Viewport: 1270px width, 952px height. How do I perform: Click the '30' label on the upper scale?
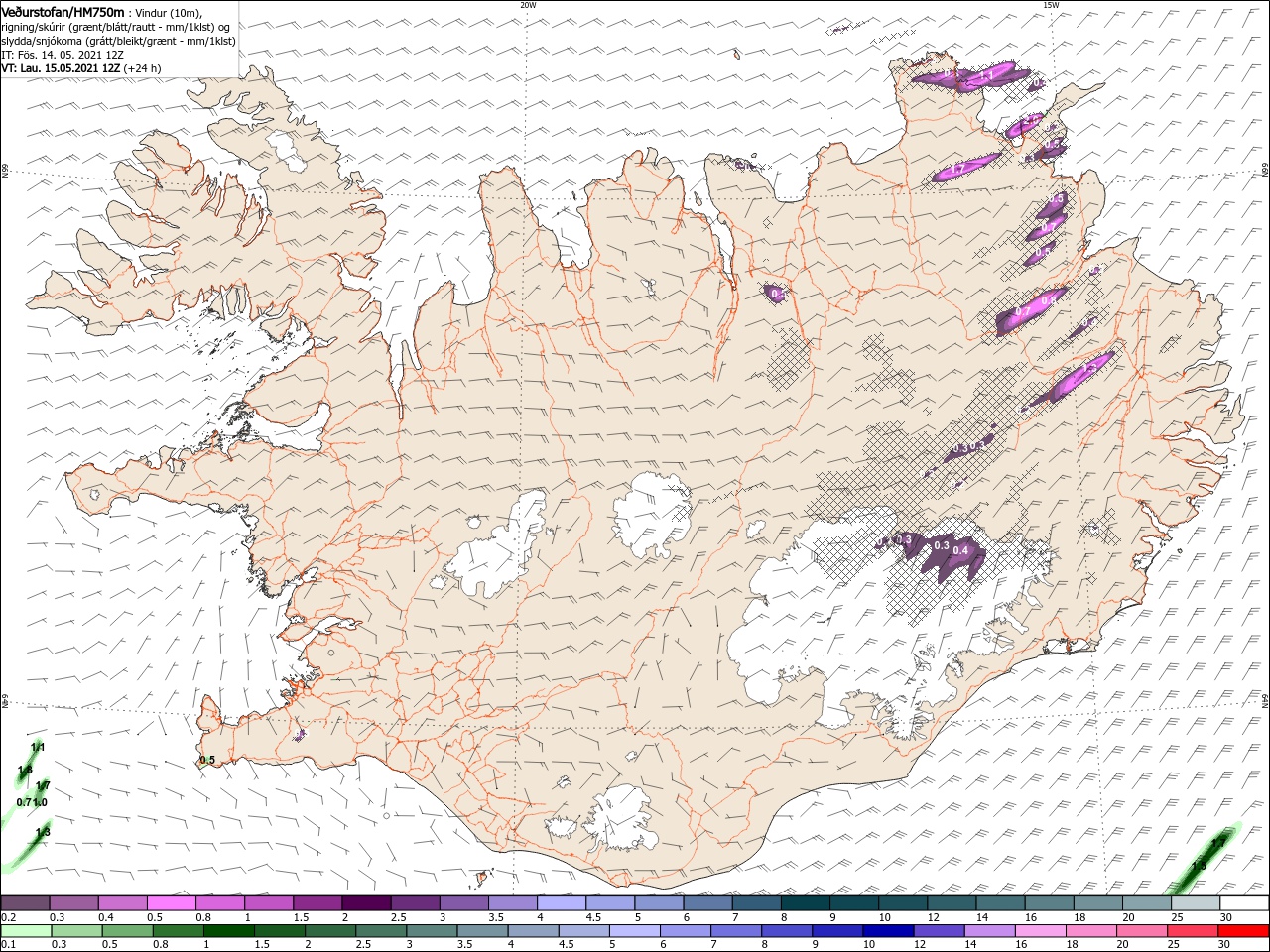pos(1226,917)
